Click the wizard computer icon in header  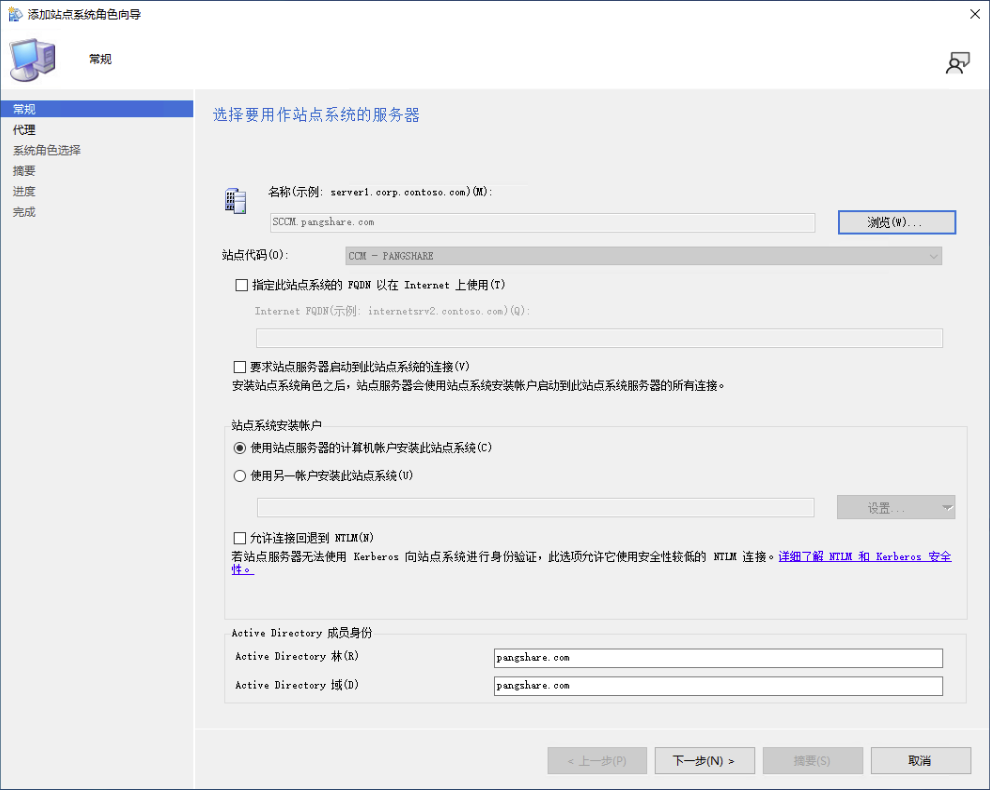click(33, 59)
